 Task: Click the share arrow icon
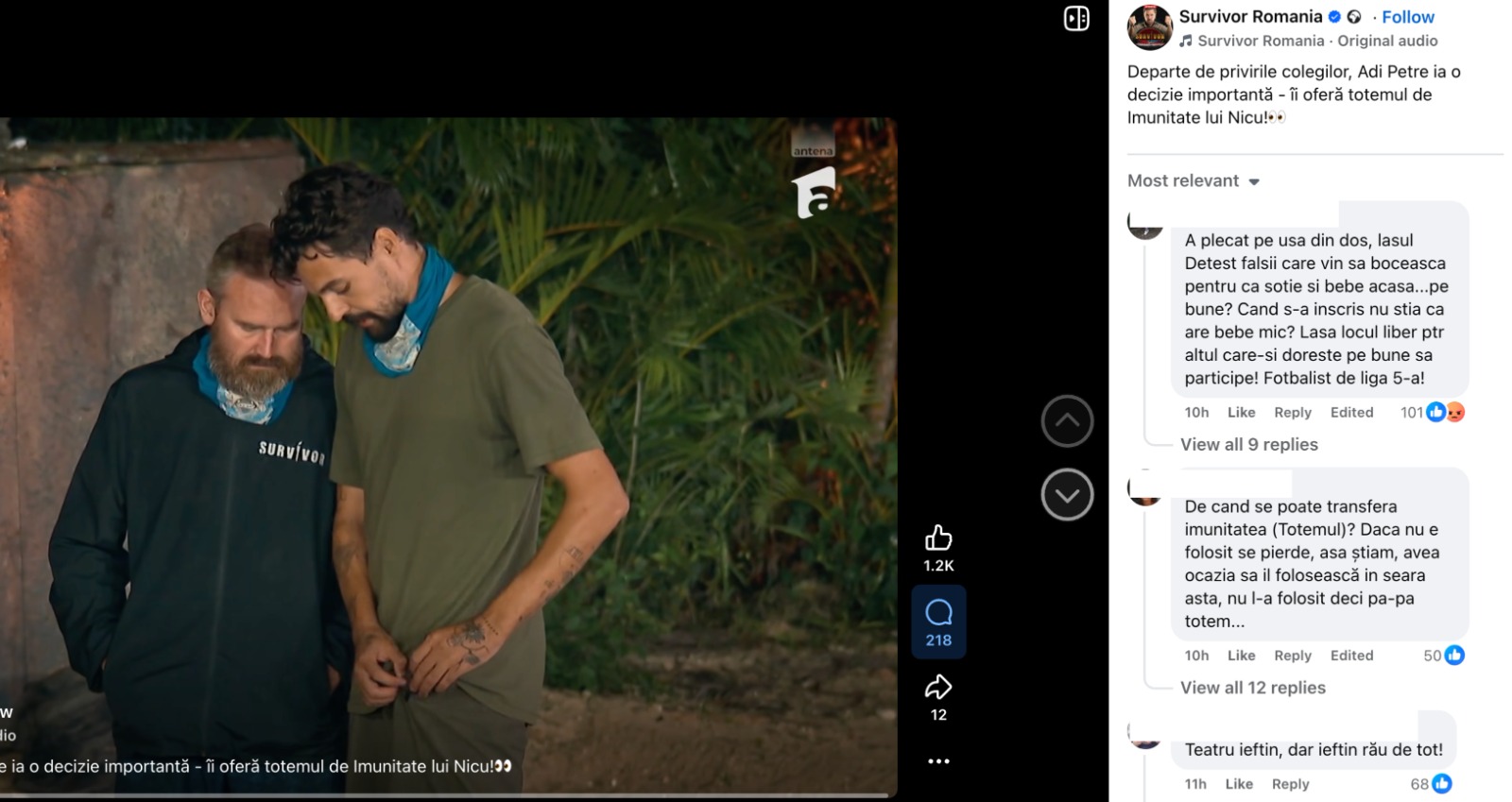coord(937,687)
